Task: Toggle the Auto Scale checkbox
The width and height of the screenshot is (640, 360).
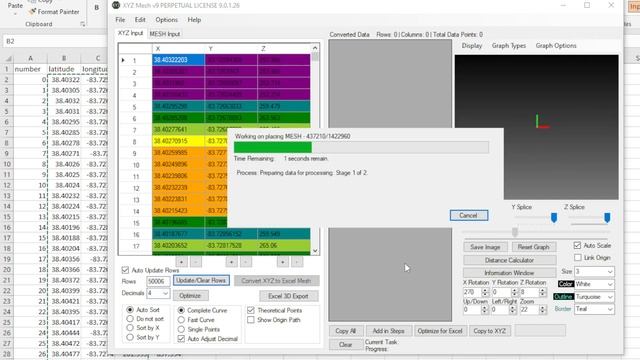Action: pyautogui.click(x=577, y=245)
